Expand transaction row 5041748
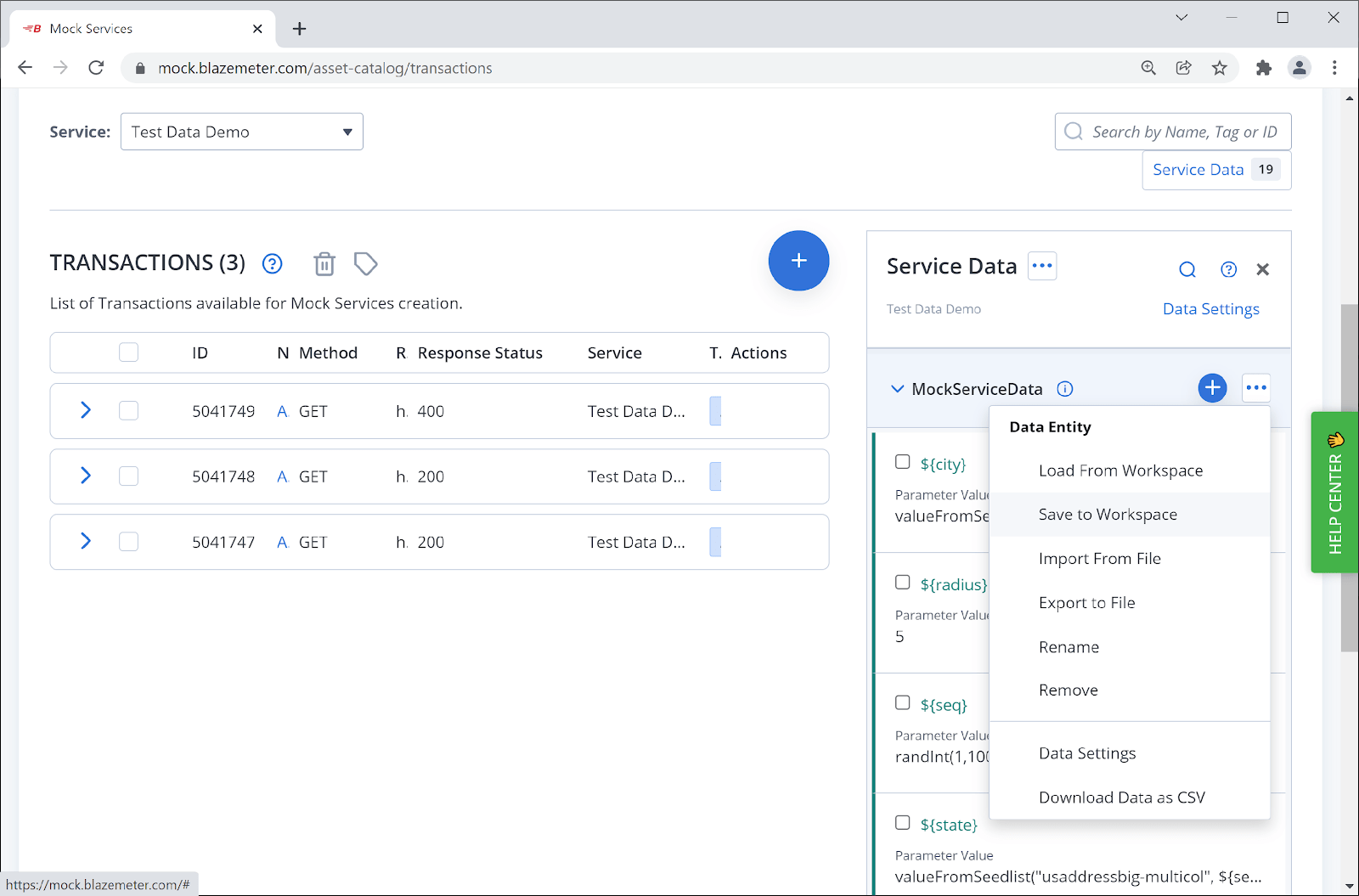 [85, 476]
